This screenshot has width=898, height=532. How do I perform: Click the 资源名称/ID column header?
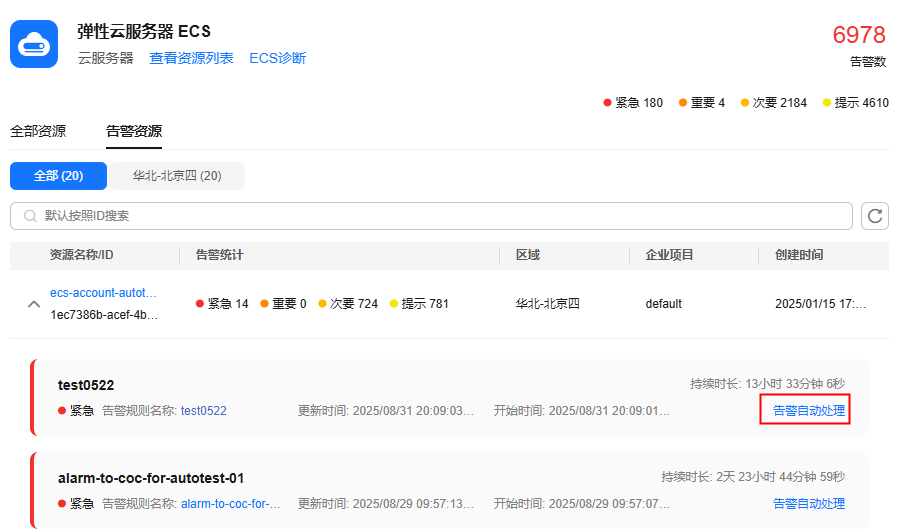click(x=81, y=255)
